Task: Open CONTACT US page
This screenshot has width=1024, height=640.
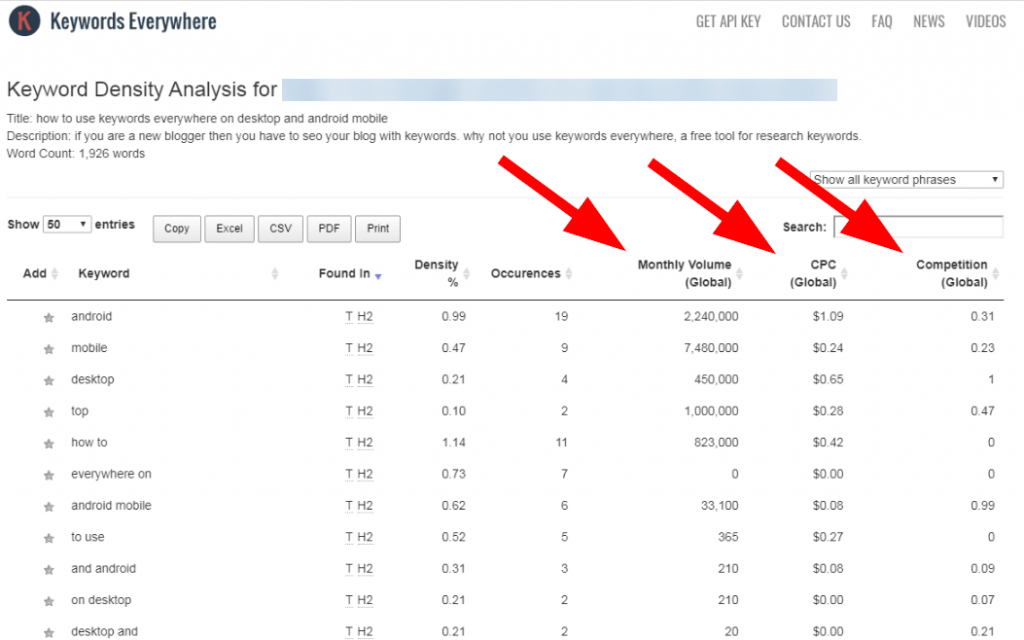Action: click(816, 22)
